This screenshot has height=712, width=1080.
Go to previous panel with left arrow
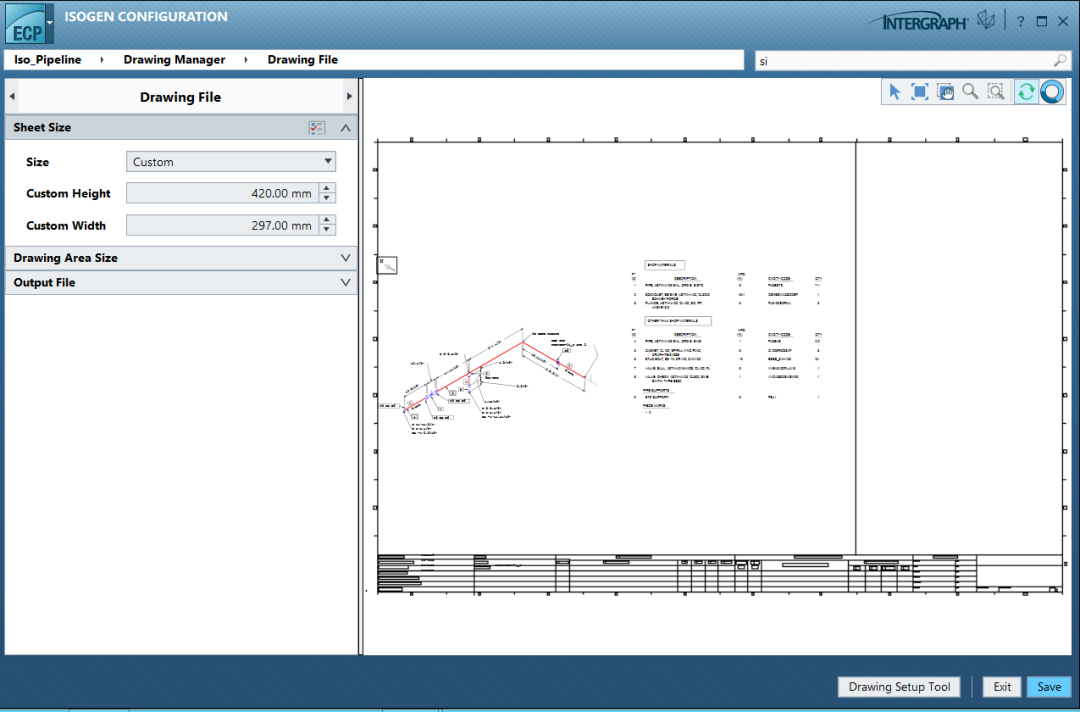12,96
